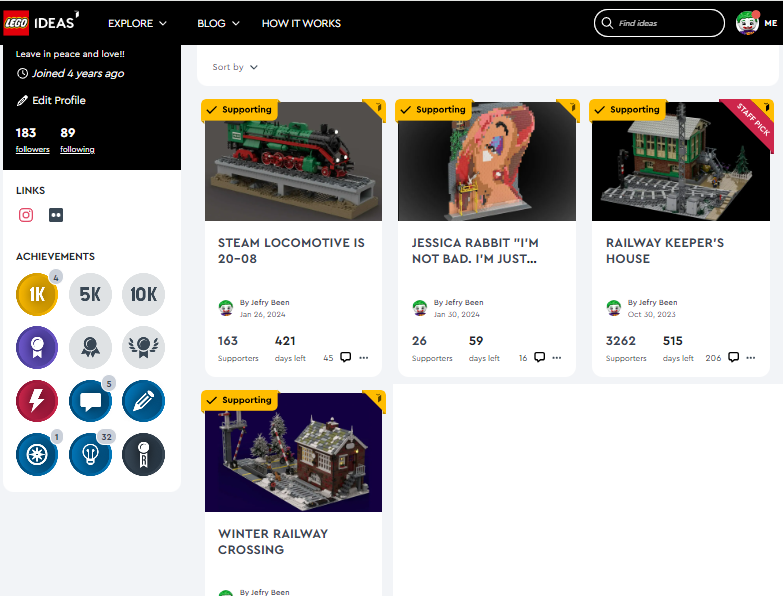This screenshot has height=596, width=783.
Task: Select the red lightning bolt achievement badge
Action: [x=37, y=401]
